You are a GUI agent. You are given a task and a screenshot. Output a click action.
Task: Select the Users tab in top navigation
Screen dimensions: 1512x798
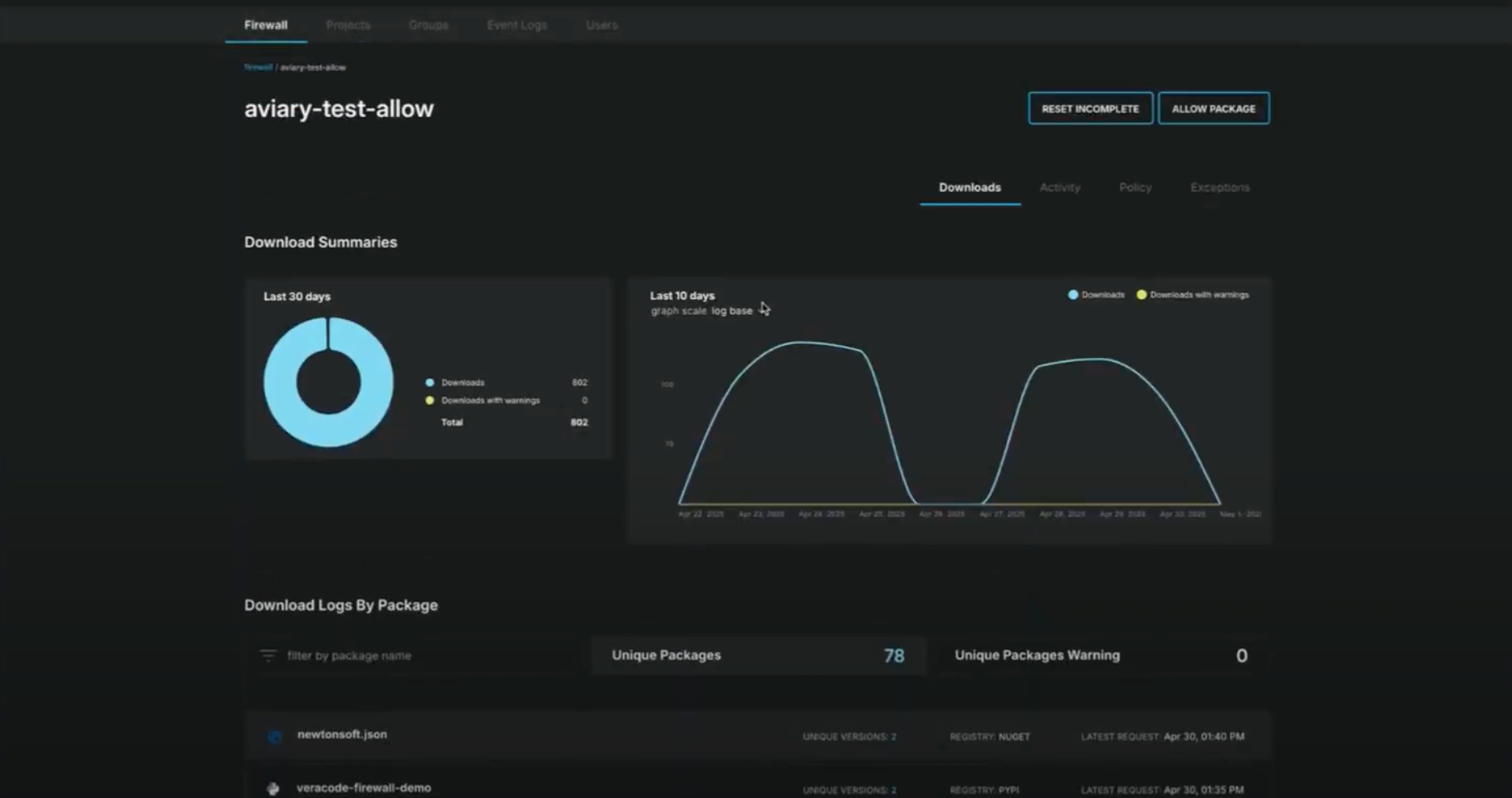[601, 25]
